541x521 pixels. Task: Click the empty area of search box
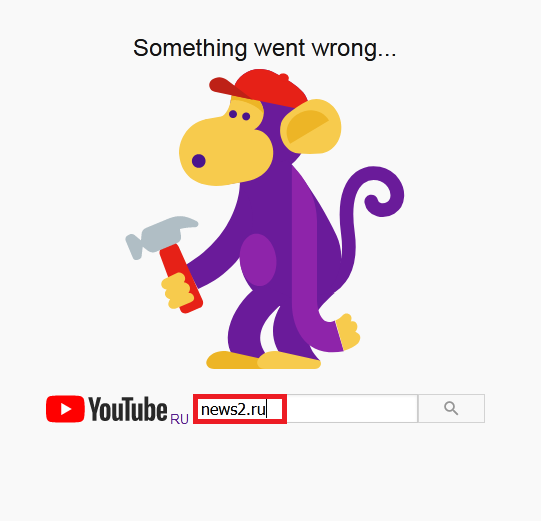352,409
